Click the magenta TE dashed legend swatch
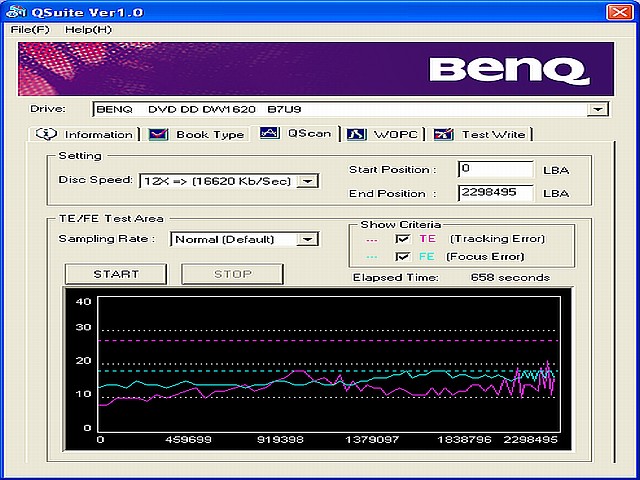 372,240
